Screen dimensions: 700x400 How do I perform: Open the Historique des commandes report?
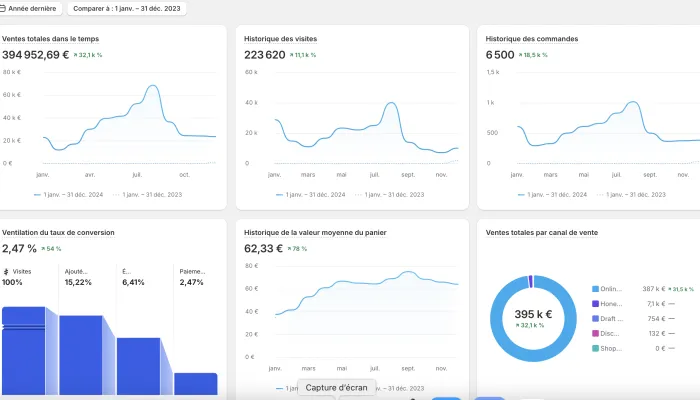pos(532,39)
